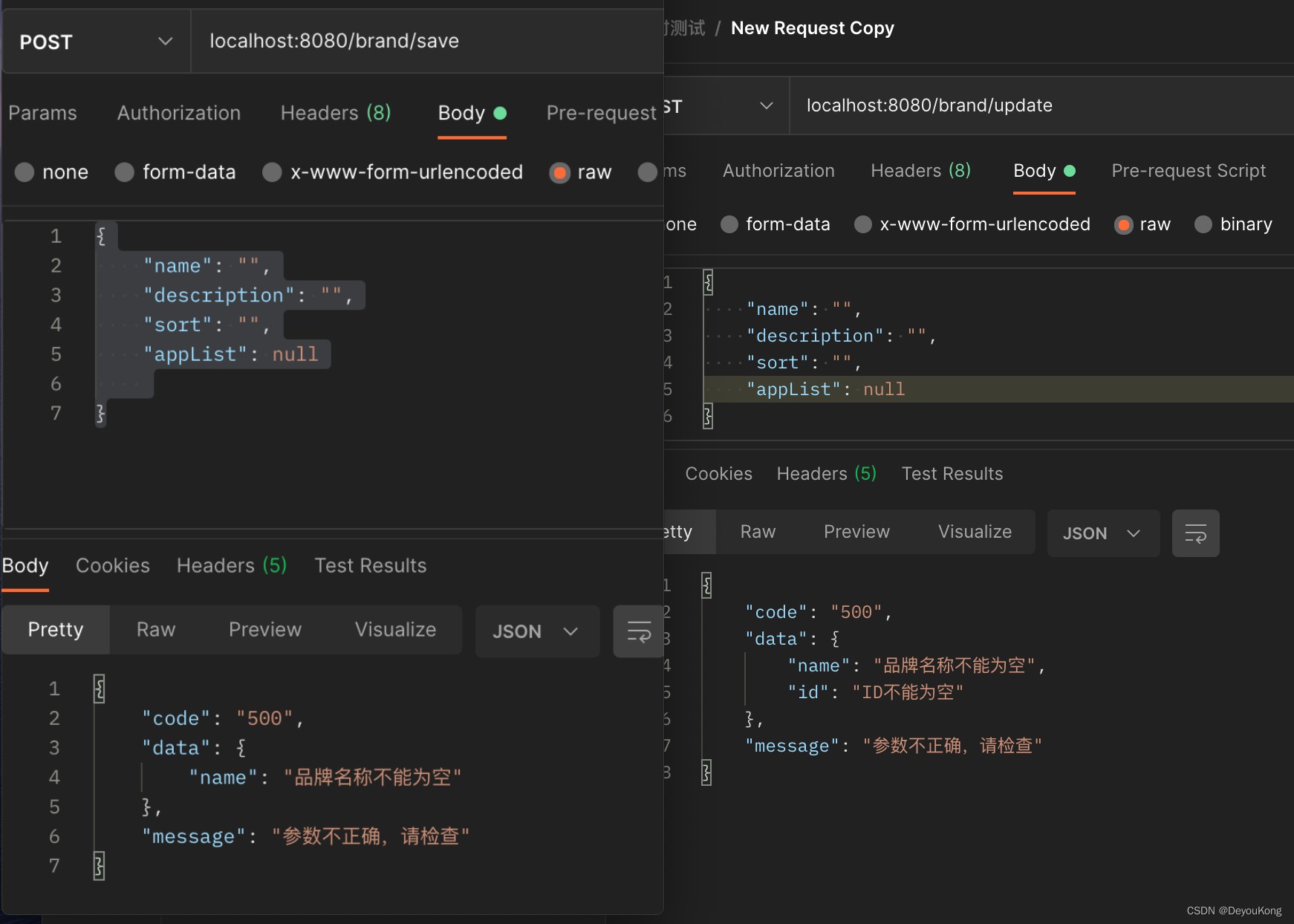
Task: Toggle word wrap icon in brand/save response
Action: [x=638, y=631]
